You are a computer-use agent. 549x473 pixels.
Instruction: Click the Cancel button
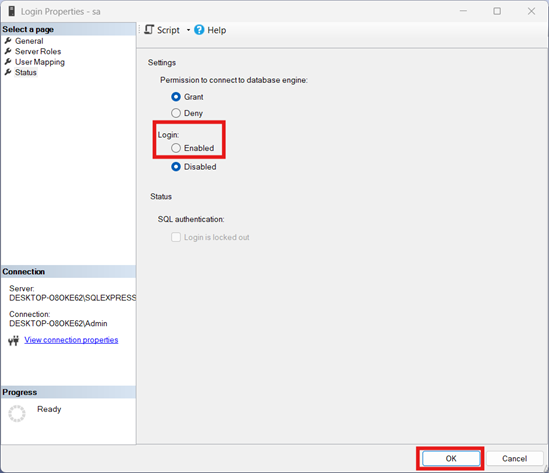pyautogui.click(x=514, y=458)
